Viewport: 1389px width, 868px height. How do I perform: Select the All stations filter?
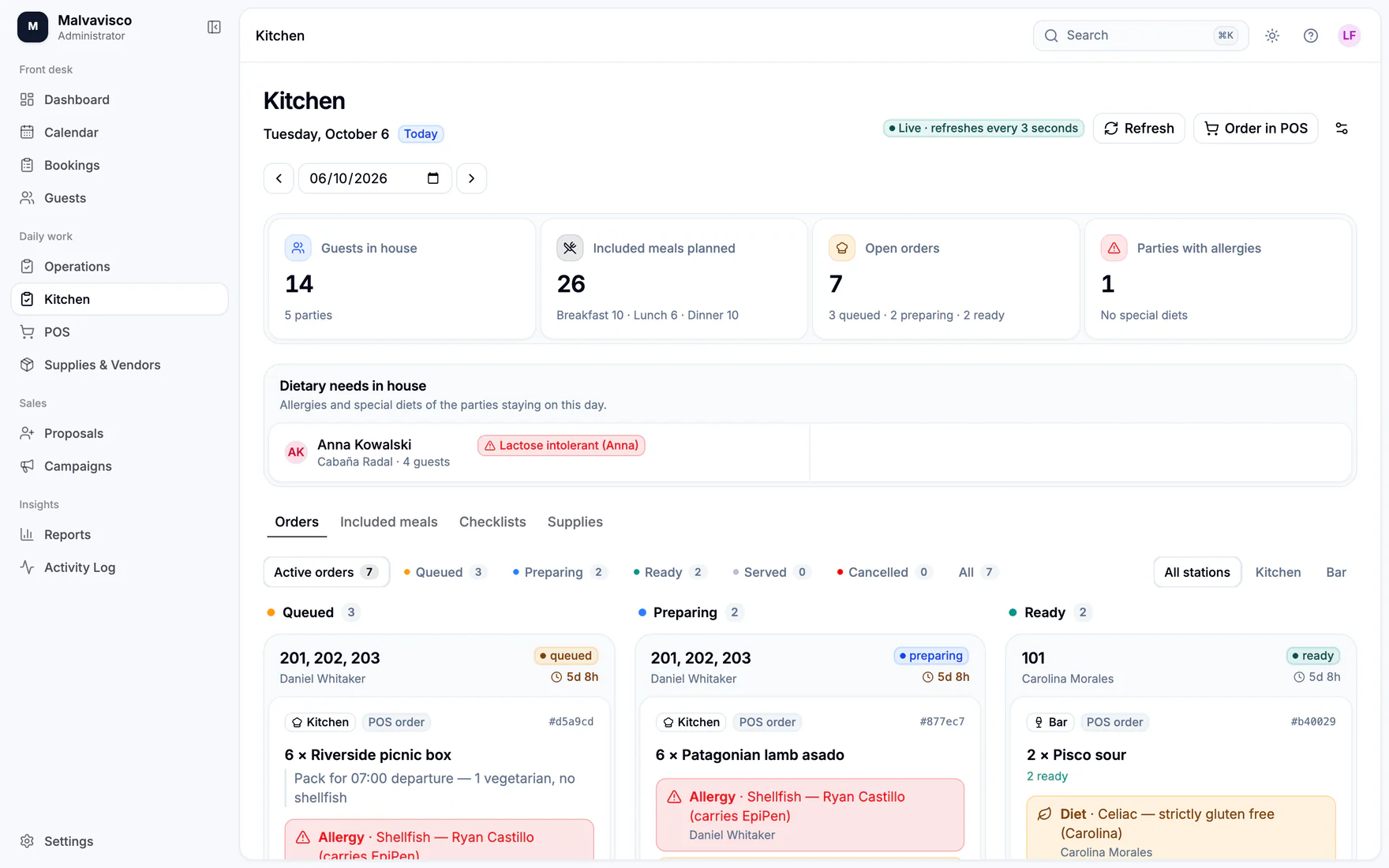pos(1197,572)
